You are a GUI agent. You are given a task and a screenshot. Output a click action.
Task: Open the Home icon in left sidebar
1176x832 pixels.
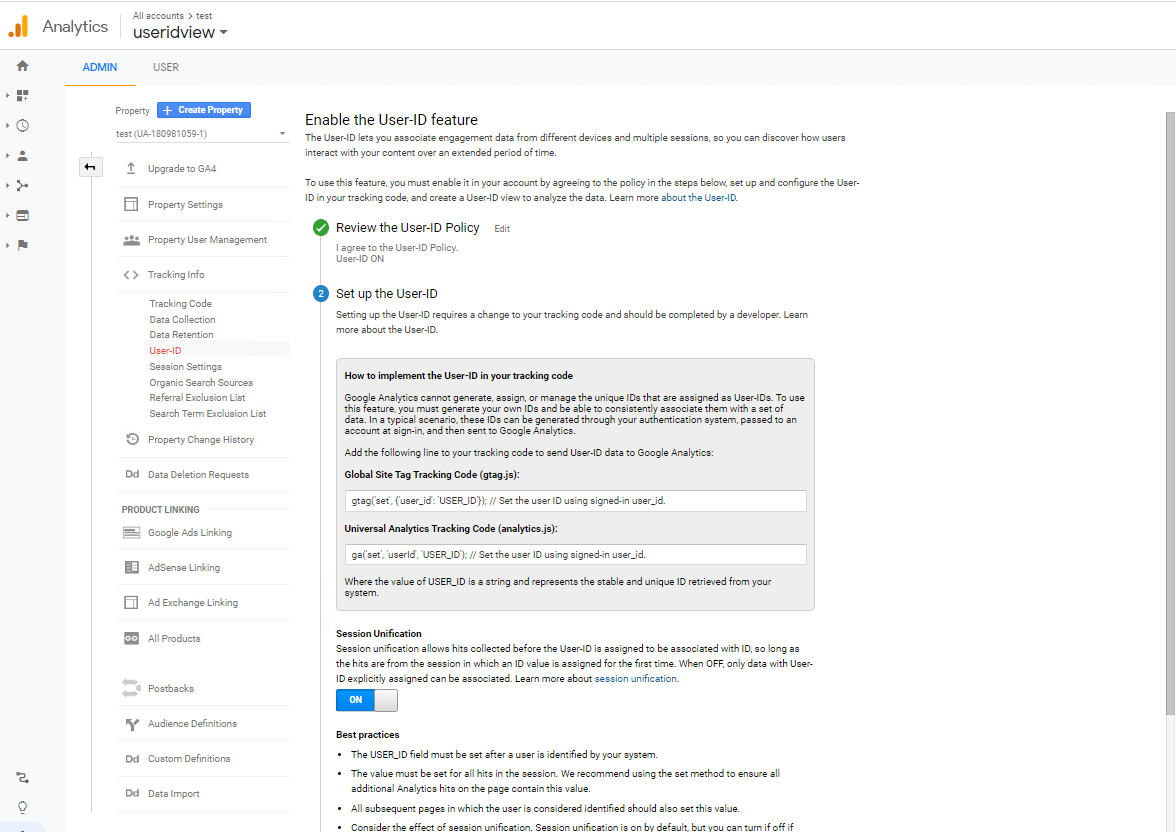click(x=22, y=66)
